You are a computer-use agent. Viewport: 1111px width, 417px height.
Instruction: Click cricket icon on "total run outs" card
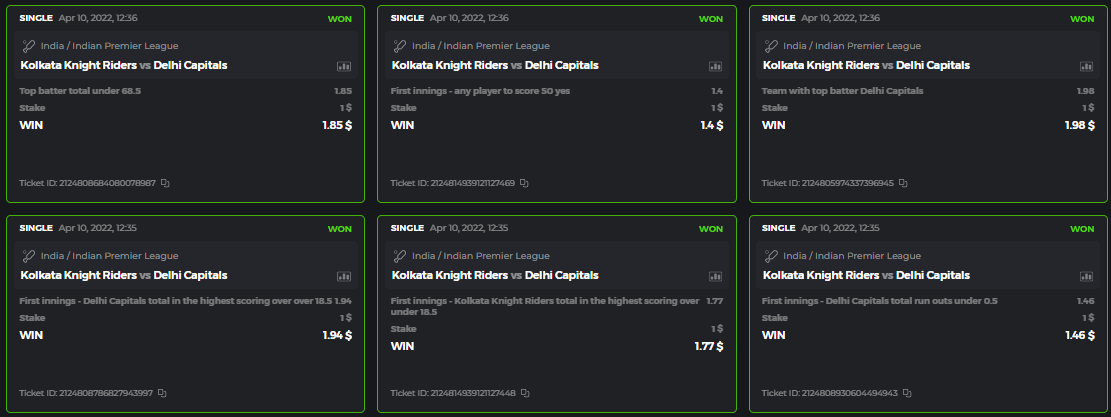pos(771,256)
